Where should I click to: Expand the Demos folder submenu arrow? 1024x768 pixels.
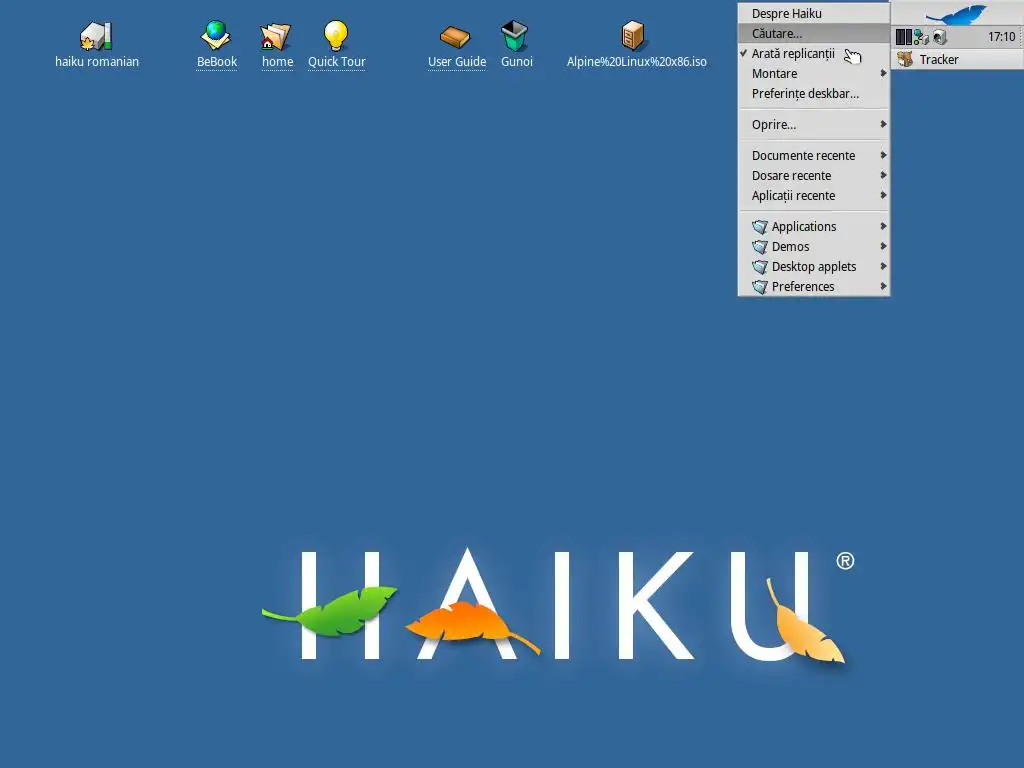(883, 246)
